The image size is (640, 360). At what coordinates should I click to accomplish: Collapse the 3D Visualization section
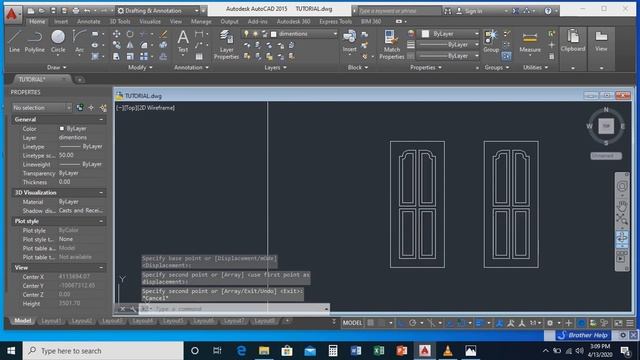[101, 193]
